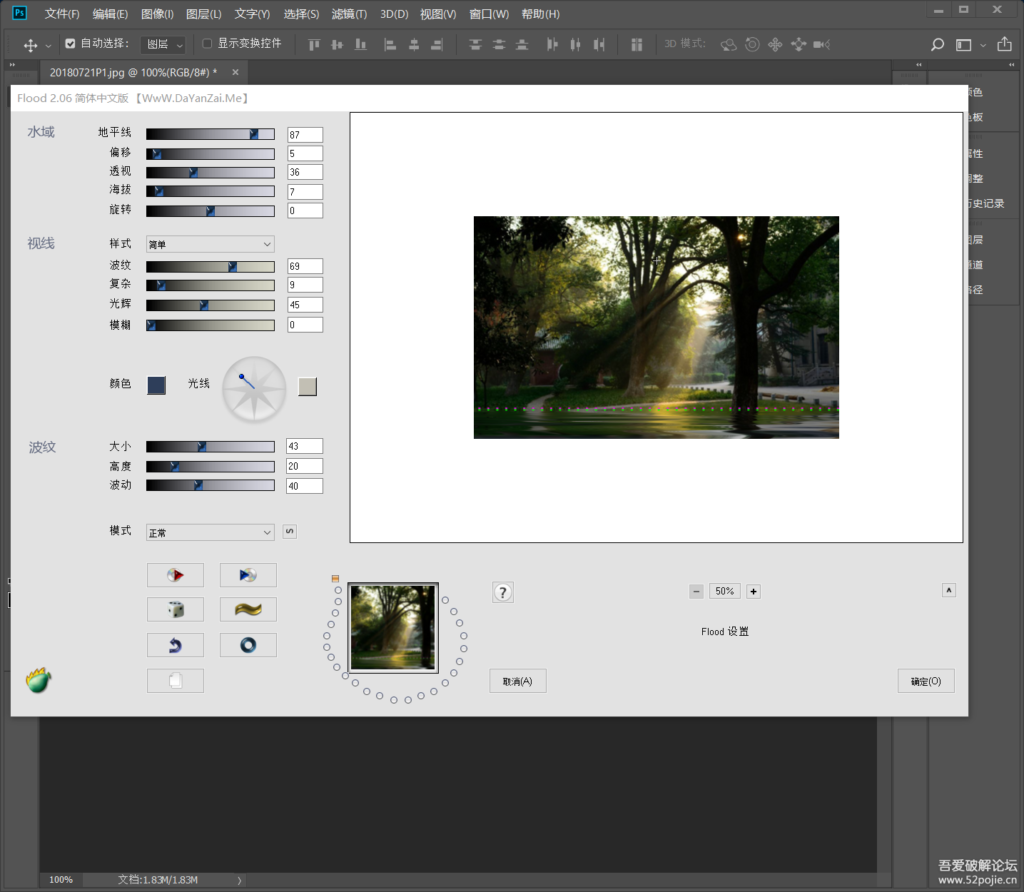This screenshot has width=1024, height=892.
Task: Distribute right edges icon
Action: [x=599, y=44]
